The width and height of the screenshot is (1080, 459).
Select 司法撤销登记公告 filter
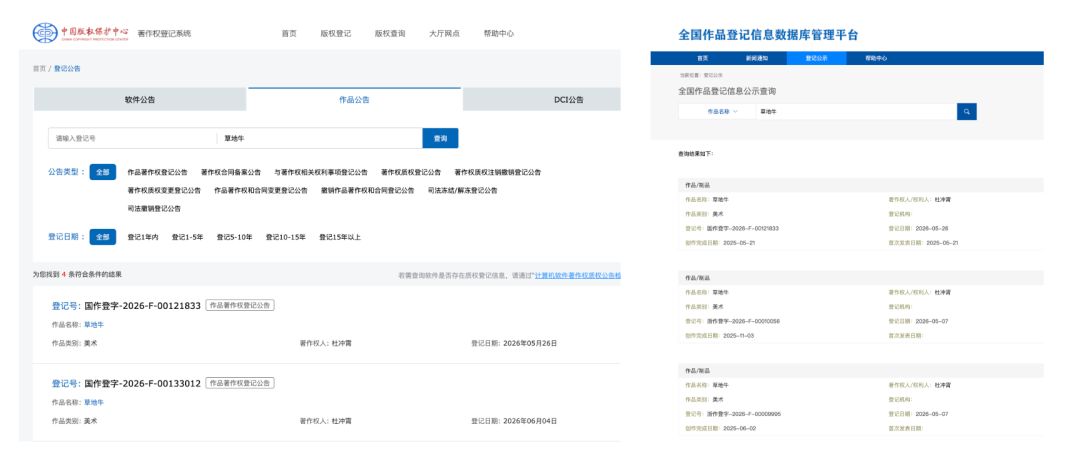154,208
